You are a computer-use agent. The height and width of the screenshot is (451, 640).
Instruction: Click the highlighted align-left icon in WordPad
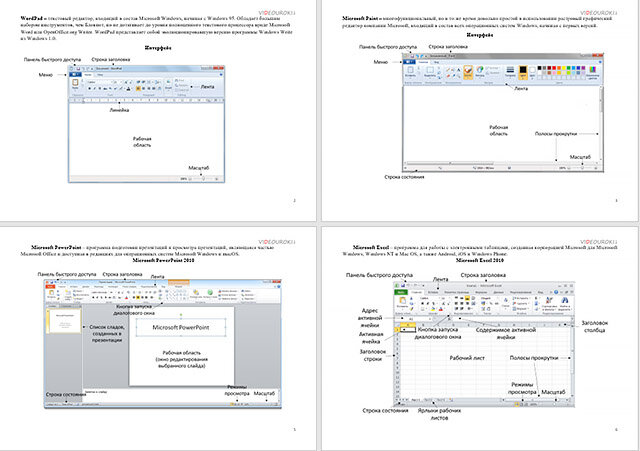point(138,89)
